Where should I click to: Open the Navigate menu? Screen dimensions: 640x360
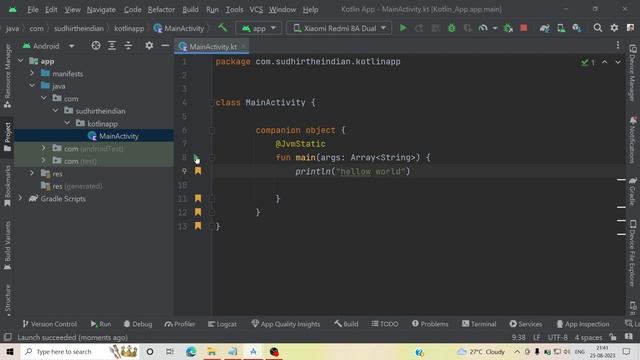coord(101,9)
